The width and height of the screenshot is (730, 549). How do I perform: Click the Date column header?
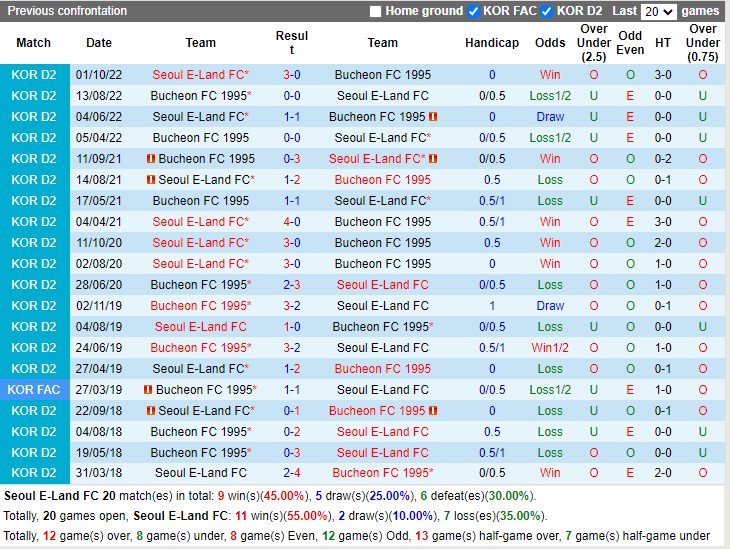tap(99, 43)
